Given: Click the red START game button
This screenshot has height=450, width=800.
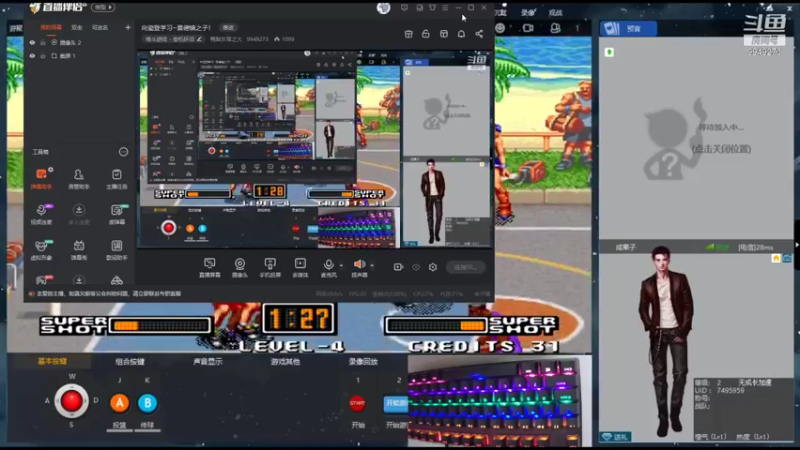Looking at the screenshot, I should (x=357, y=403).
